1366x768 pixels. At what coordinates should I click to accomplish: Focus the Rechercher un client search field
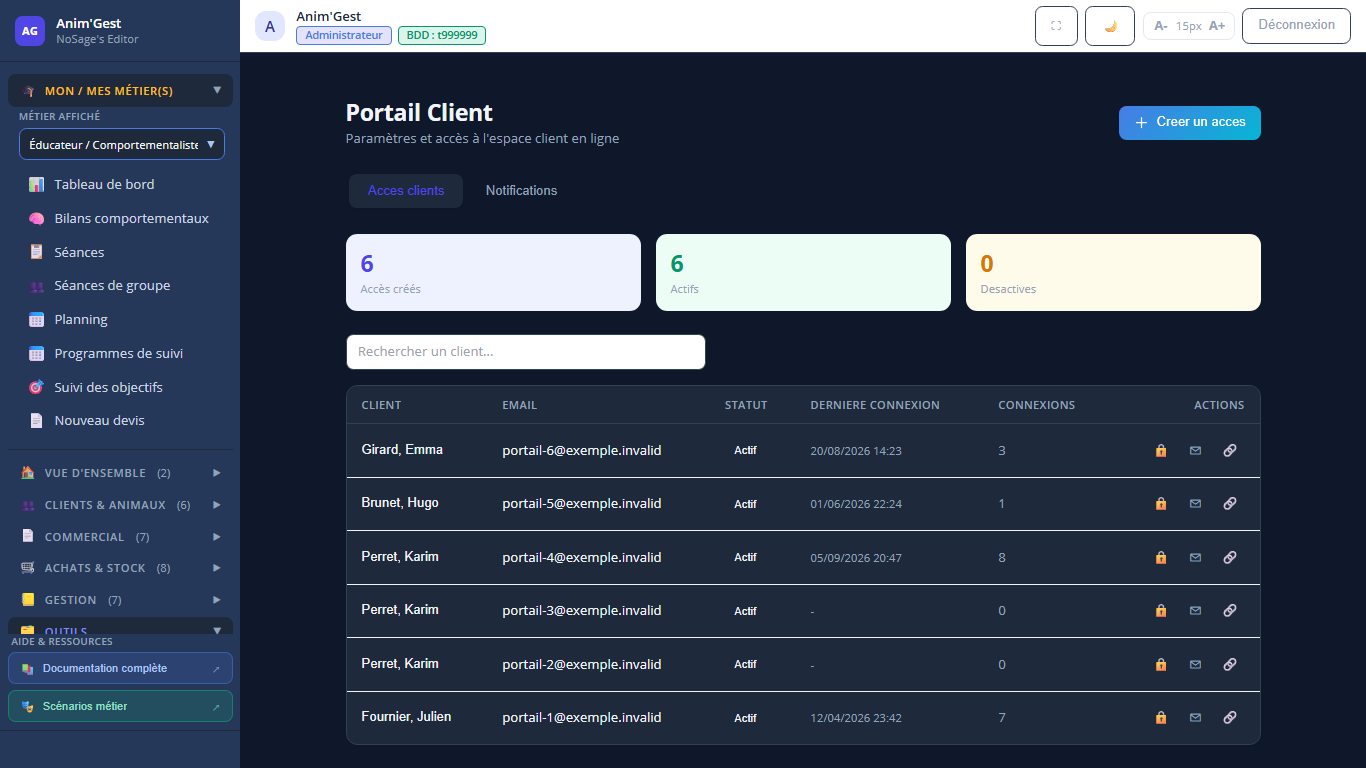tap(526, 352)
